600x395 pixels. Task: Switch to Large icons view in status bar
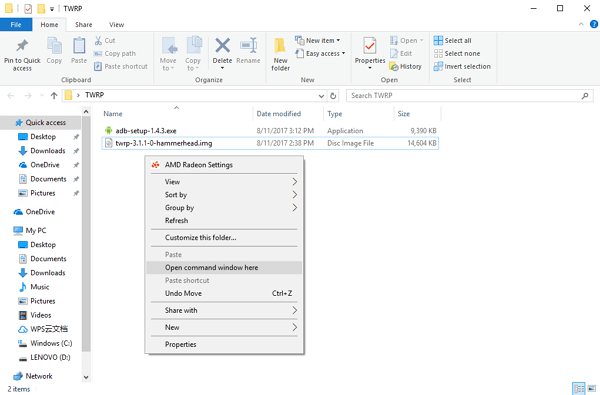click(x=592, y=388)
